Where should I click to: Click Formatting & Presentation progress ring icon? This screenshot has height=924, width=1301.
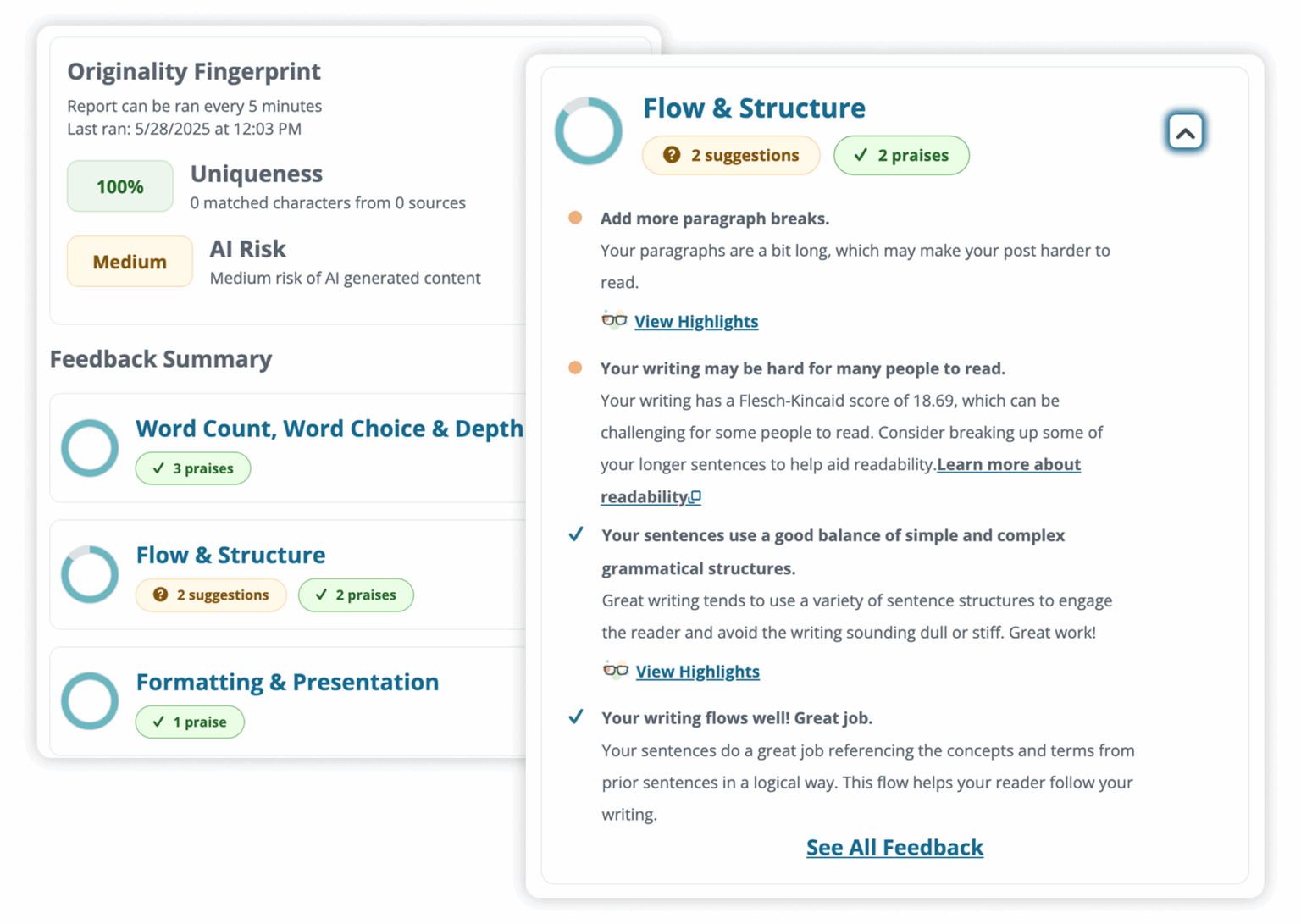click(90, 700)
